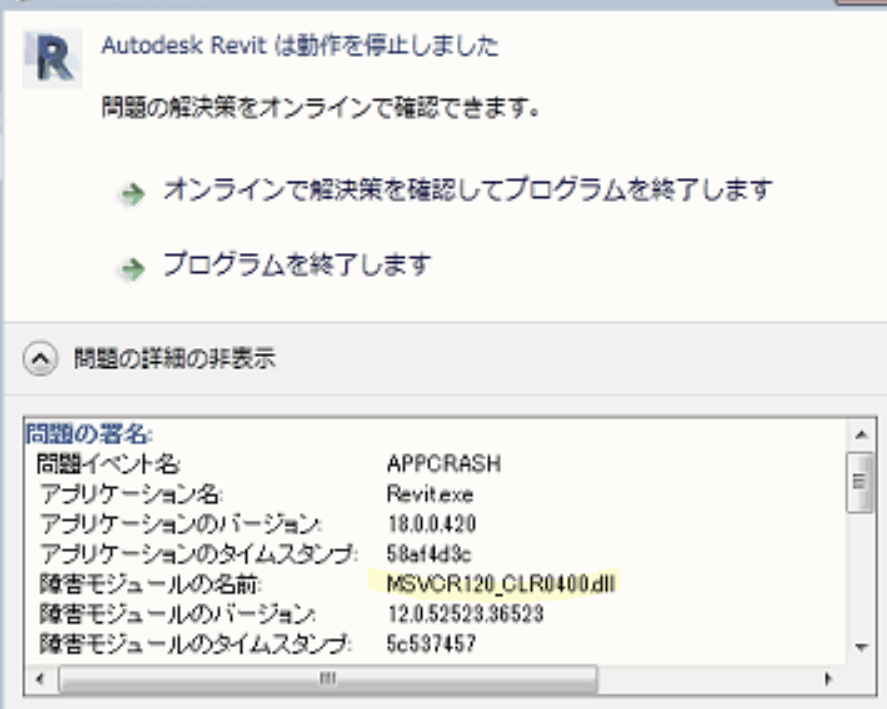This screenshot has height=709, width=887.
Task: Click the green arrow beside プログラムを終了します
Action: [133, 269]
